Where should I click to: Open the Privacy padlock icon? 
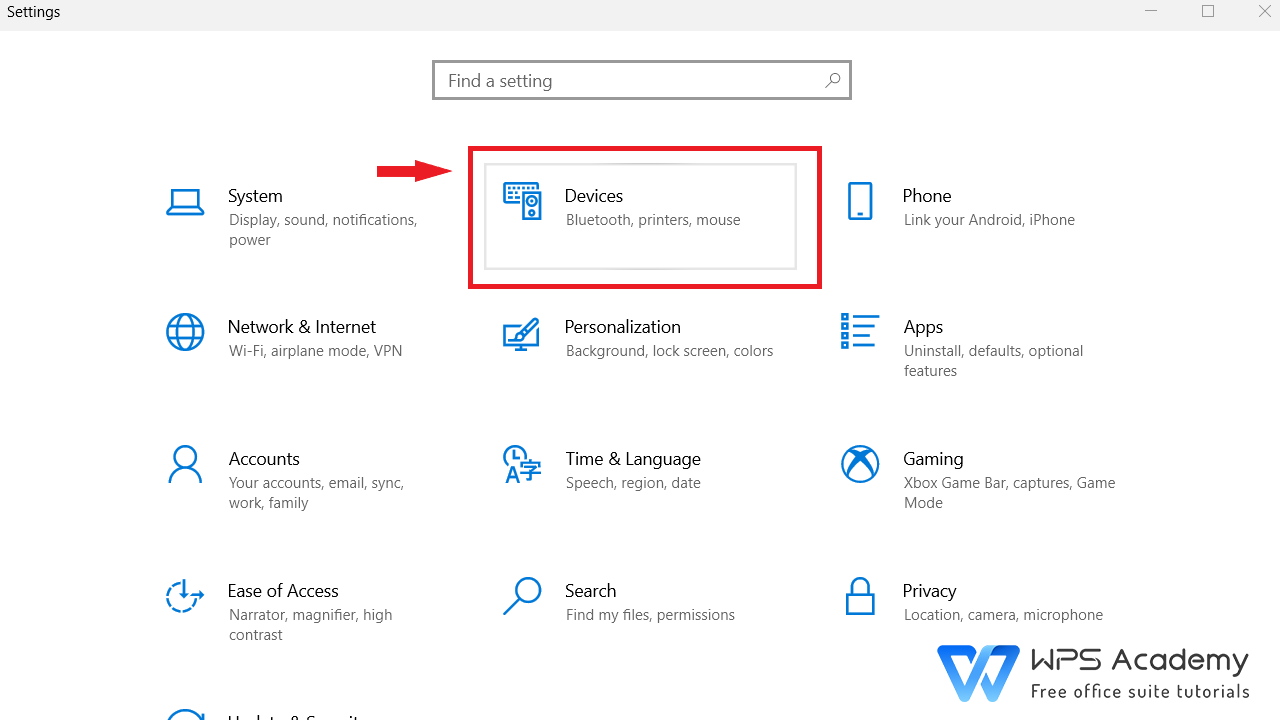[860, 596]
